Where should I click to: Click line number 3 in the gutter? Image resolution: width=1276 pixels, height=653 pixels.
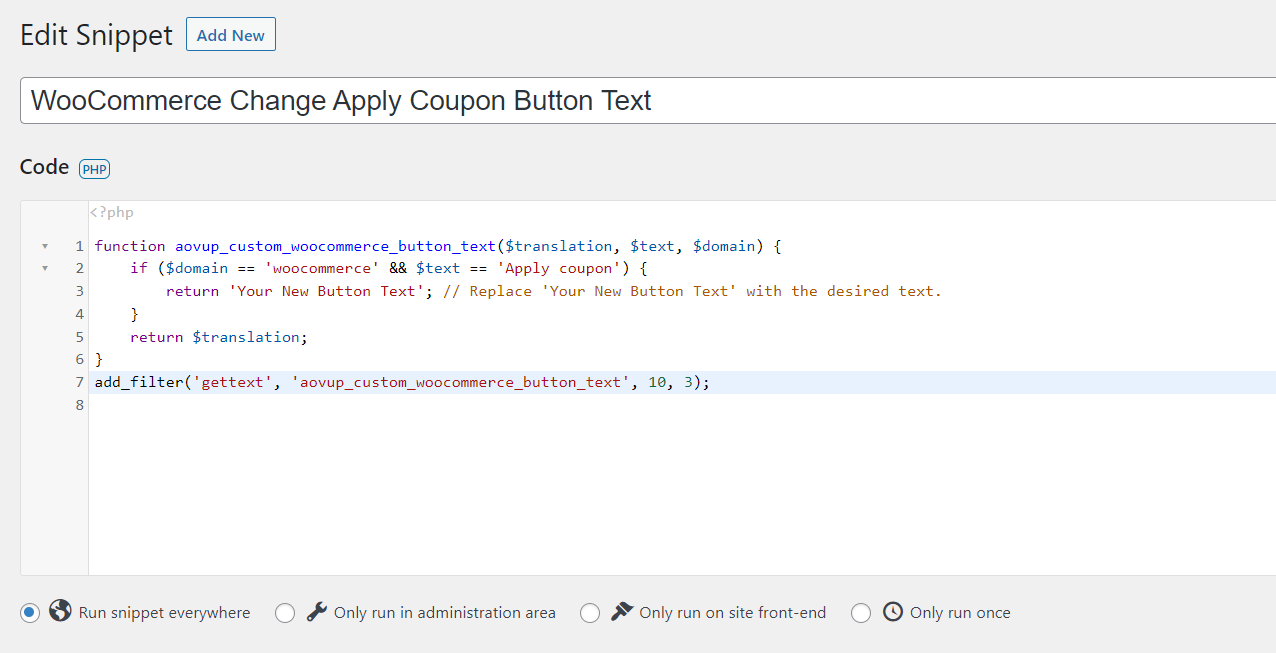[79, 291]
